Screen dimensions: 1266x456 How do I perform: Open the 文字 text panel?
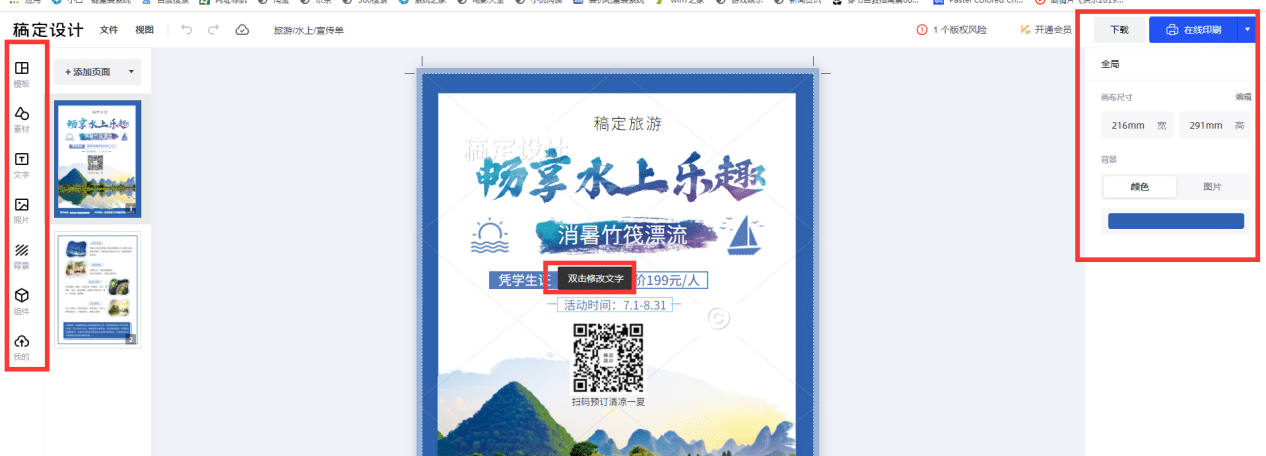[x=21, y=165]
